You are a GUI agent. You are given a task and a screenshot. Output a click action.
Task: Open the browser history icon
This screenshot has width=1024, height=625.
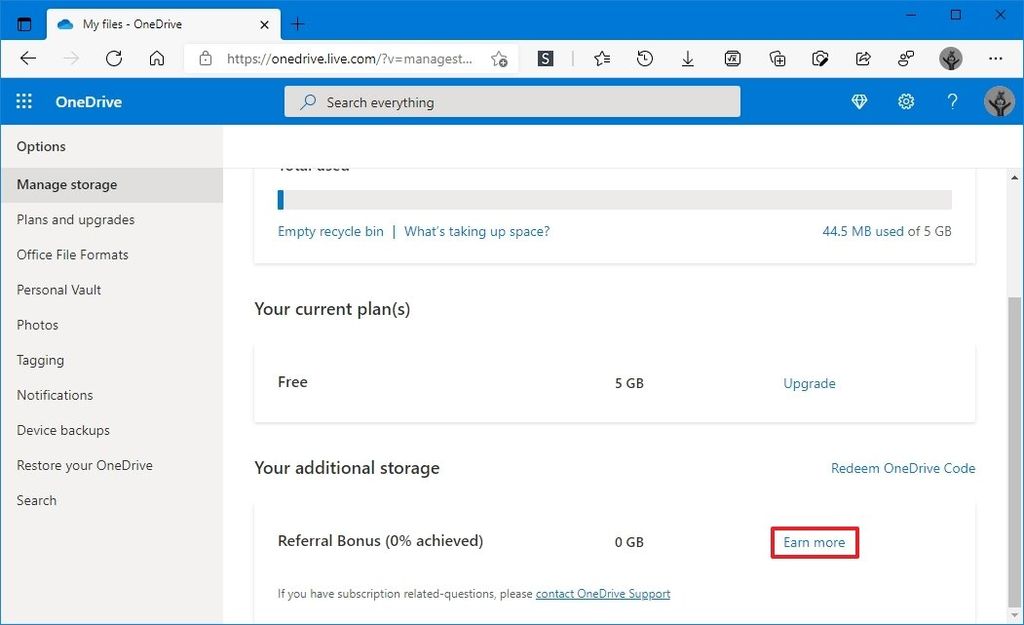tap(644, 58)
